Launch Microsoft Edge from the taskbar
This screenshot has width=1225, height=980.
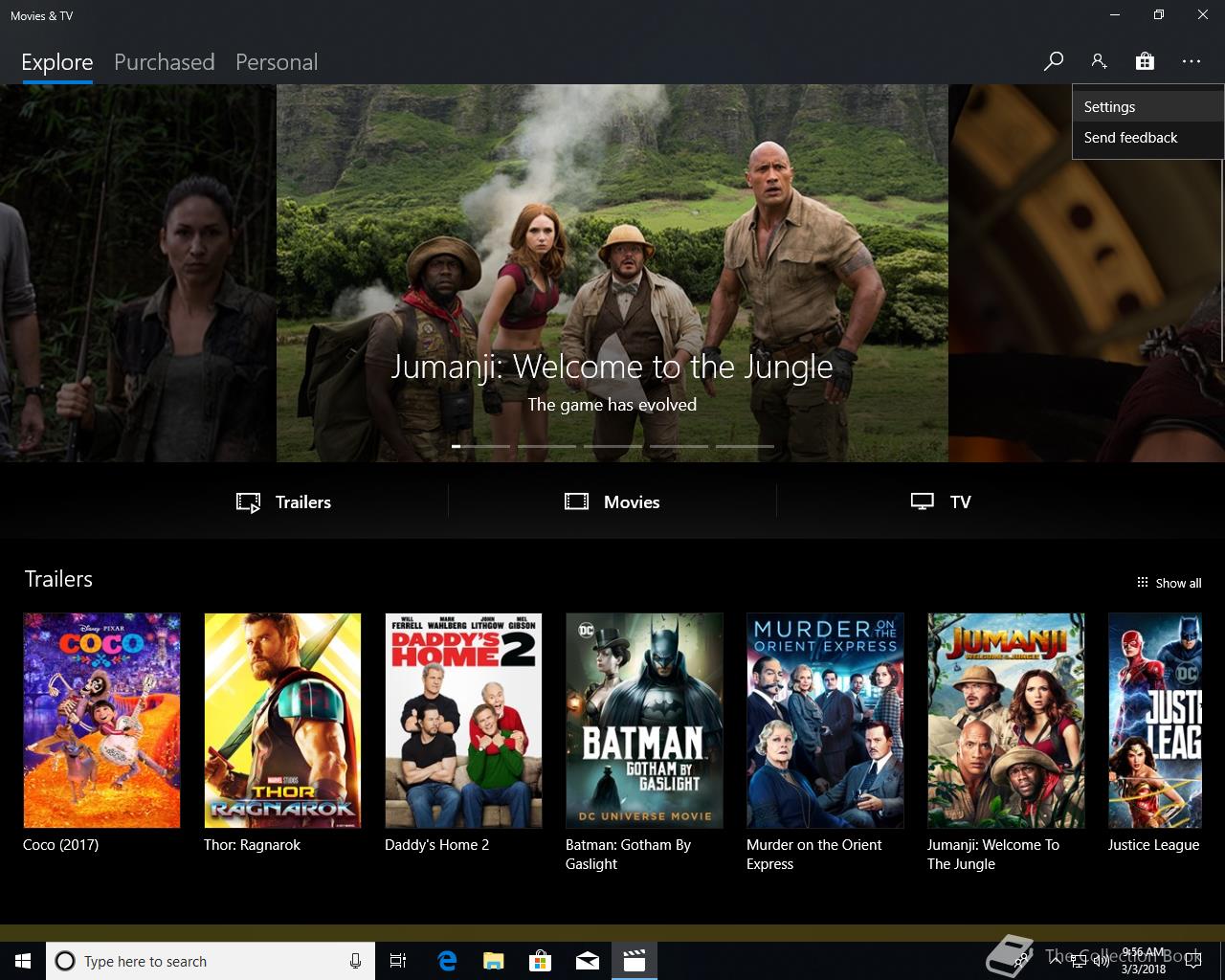[446, 961]
